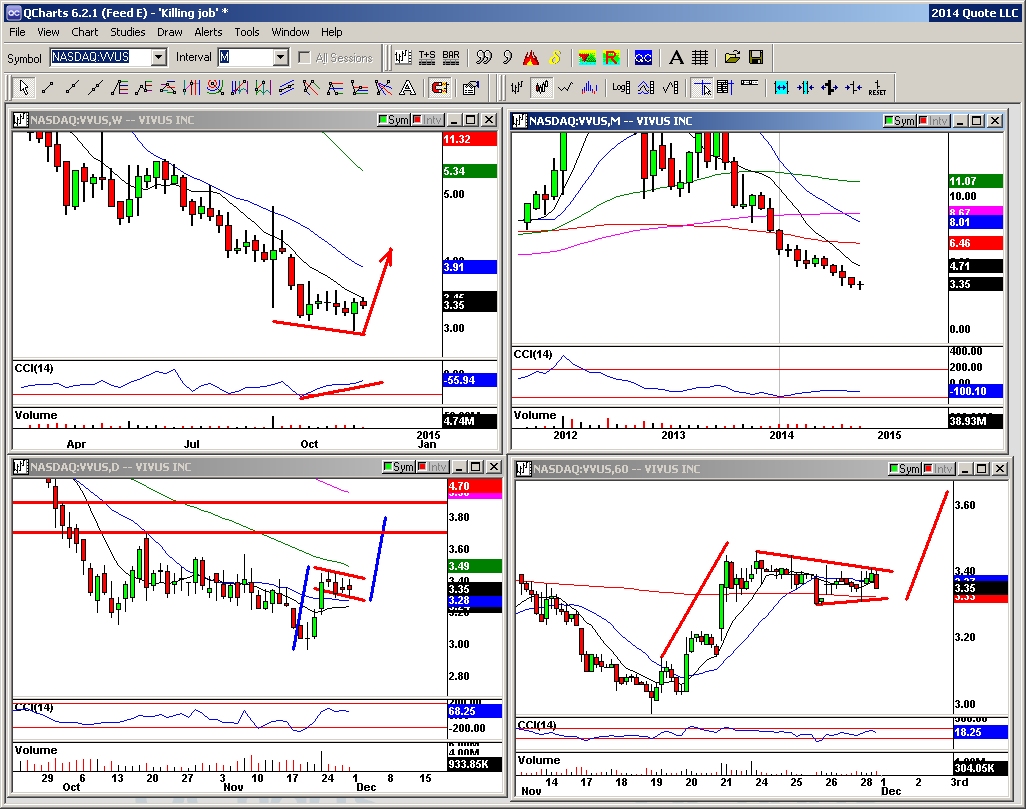Toggle Sym link in daily chart window

point(399,467)
